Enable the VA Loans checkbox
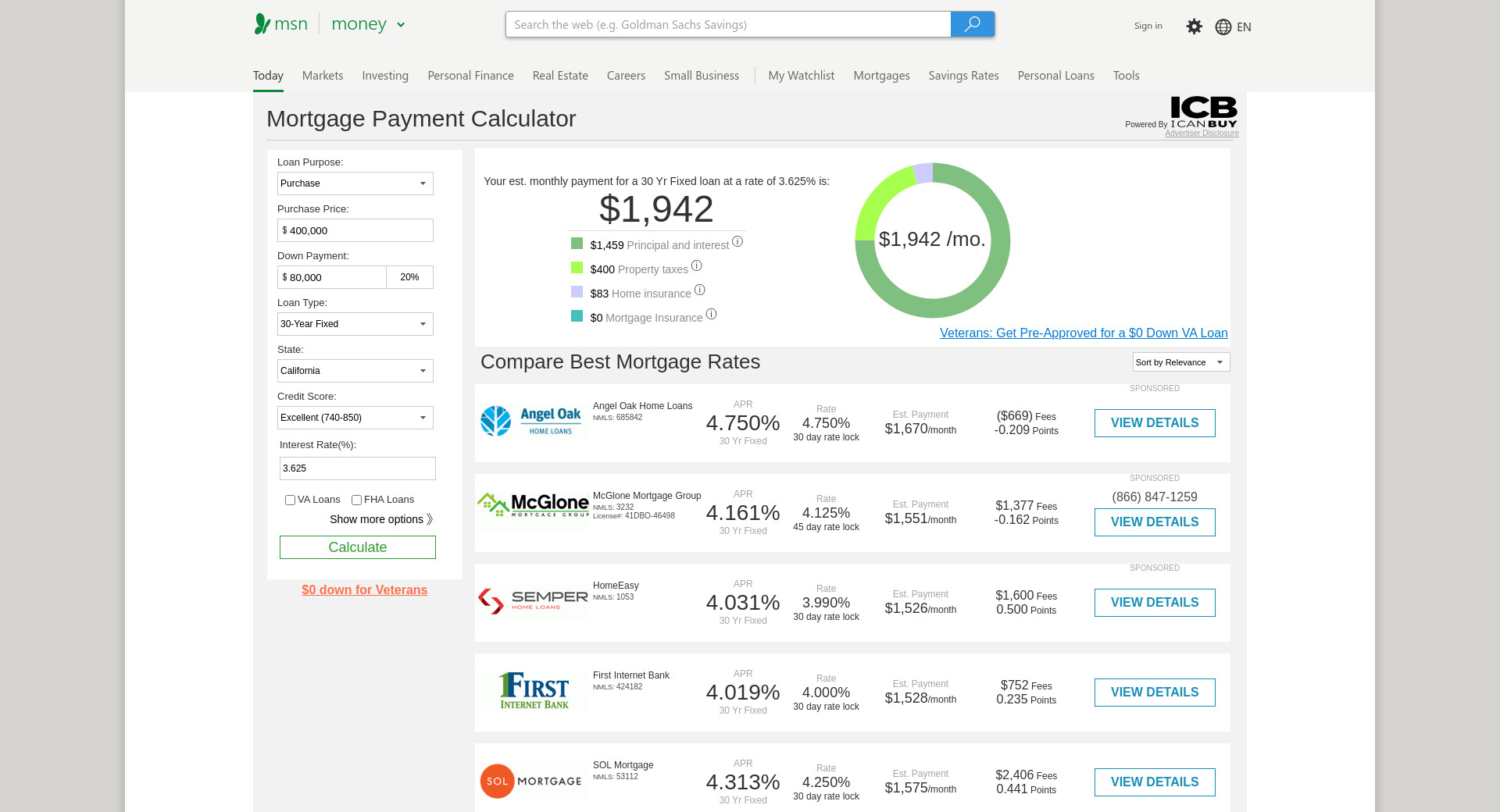The width and height of the screenshot is (1500, 812). click(290, 500)
